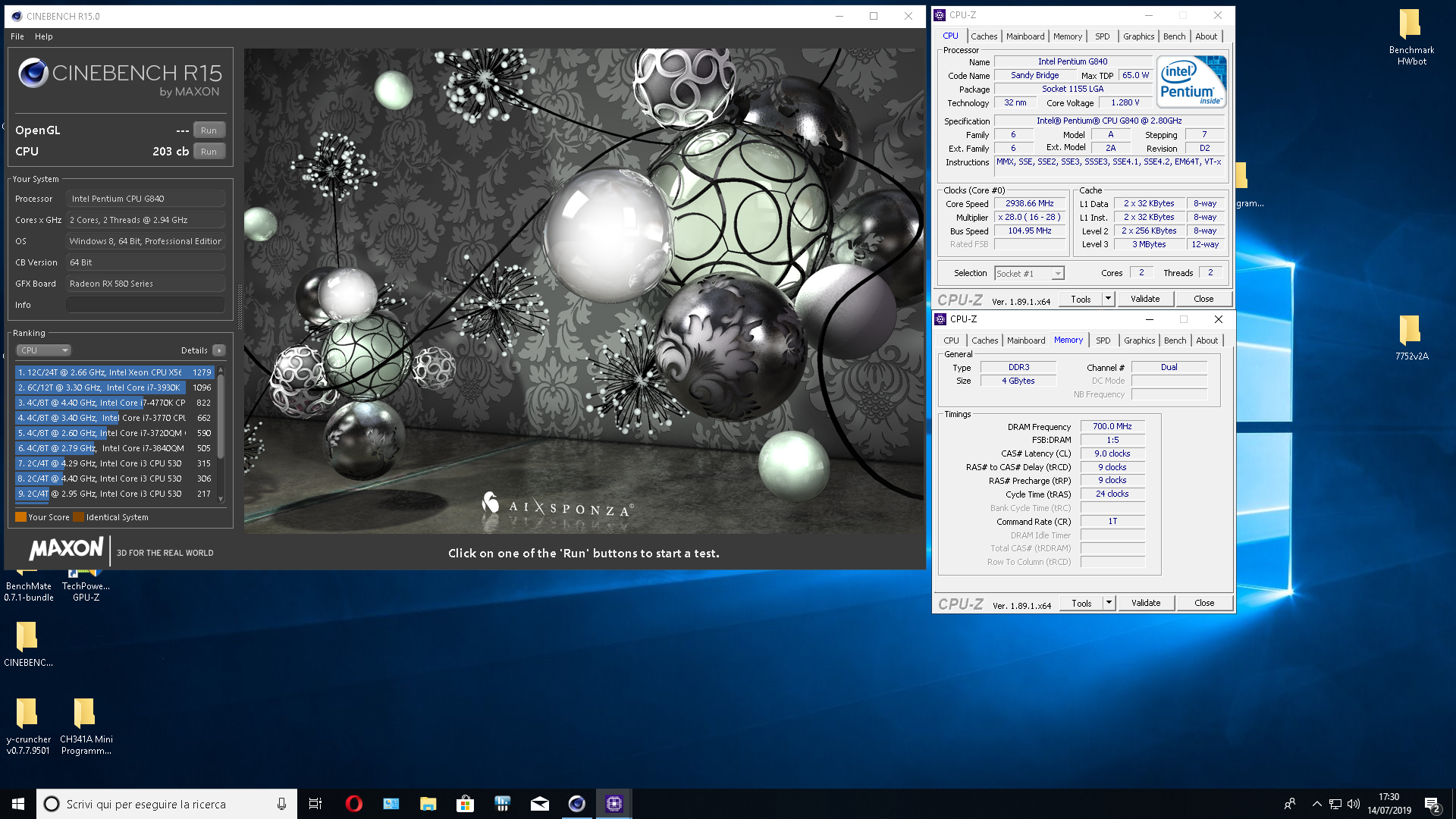
Task: Open Tools dropdown arrow in top CPU-Z window
Action: click(x=1108, y=300)
